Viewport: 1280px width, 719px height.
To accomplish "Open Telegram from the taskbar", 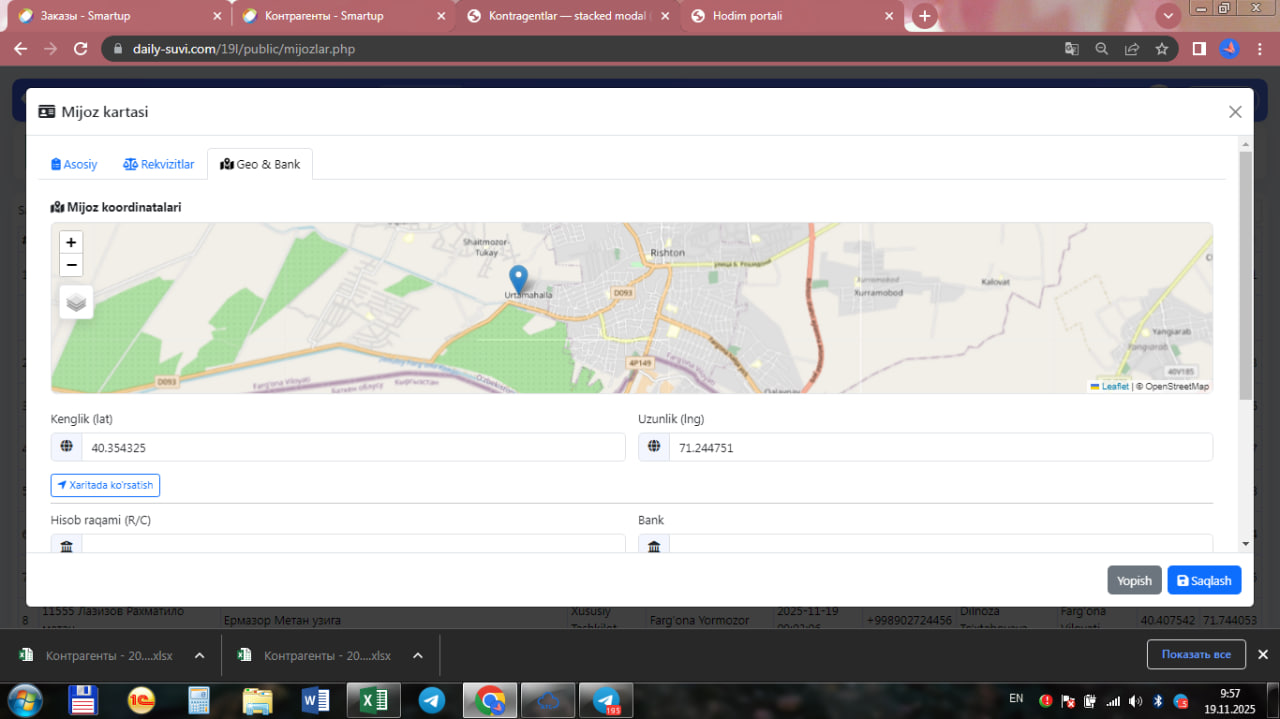I will (x=432, y=700).
